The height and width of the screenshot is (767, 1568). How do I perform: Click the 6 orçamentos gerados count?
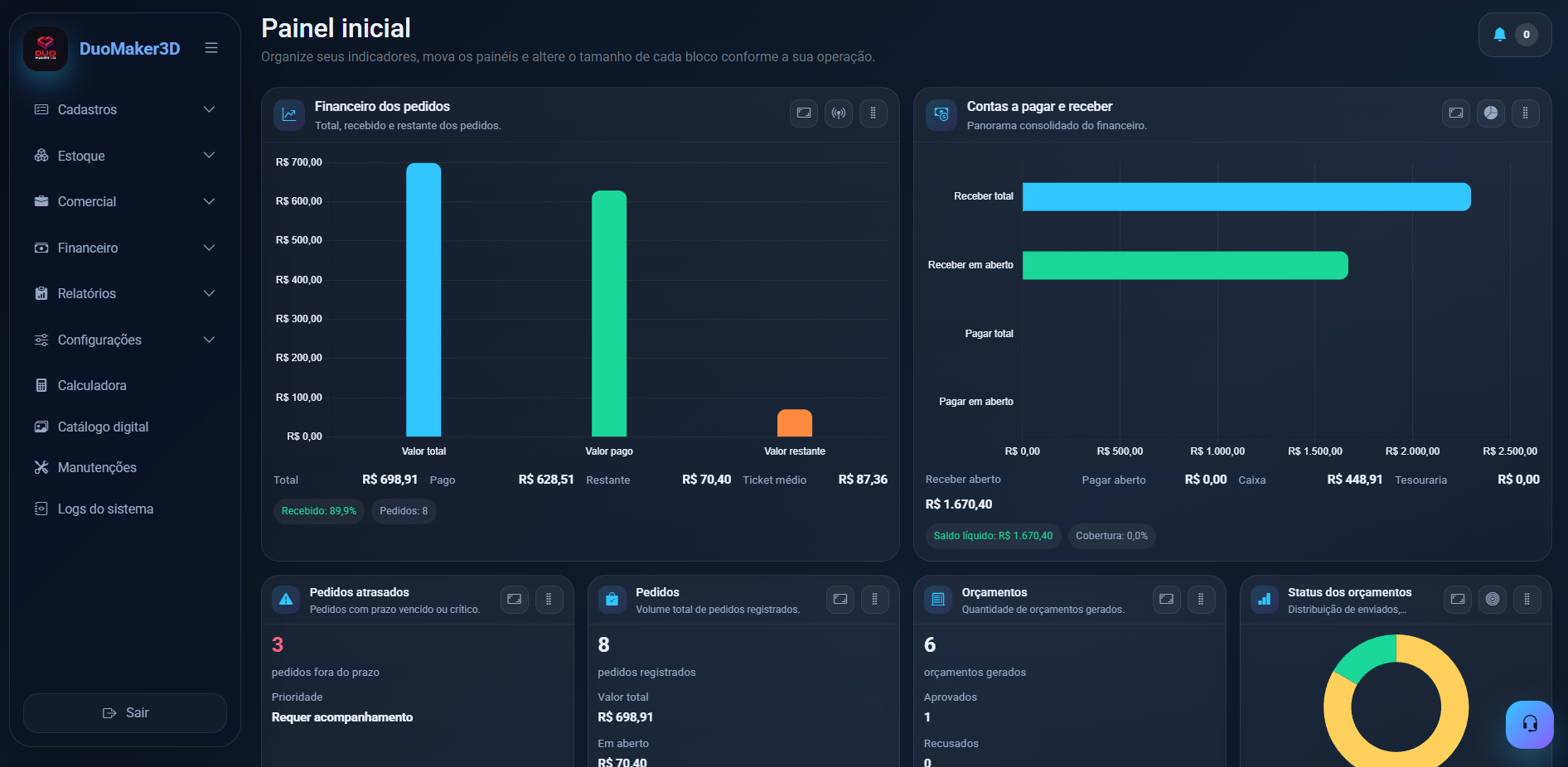[930, 645]
